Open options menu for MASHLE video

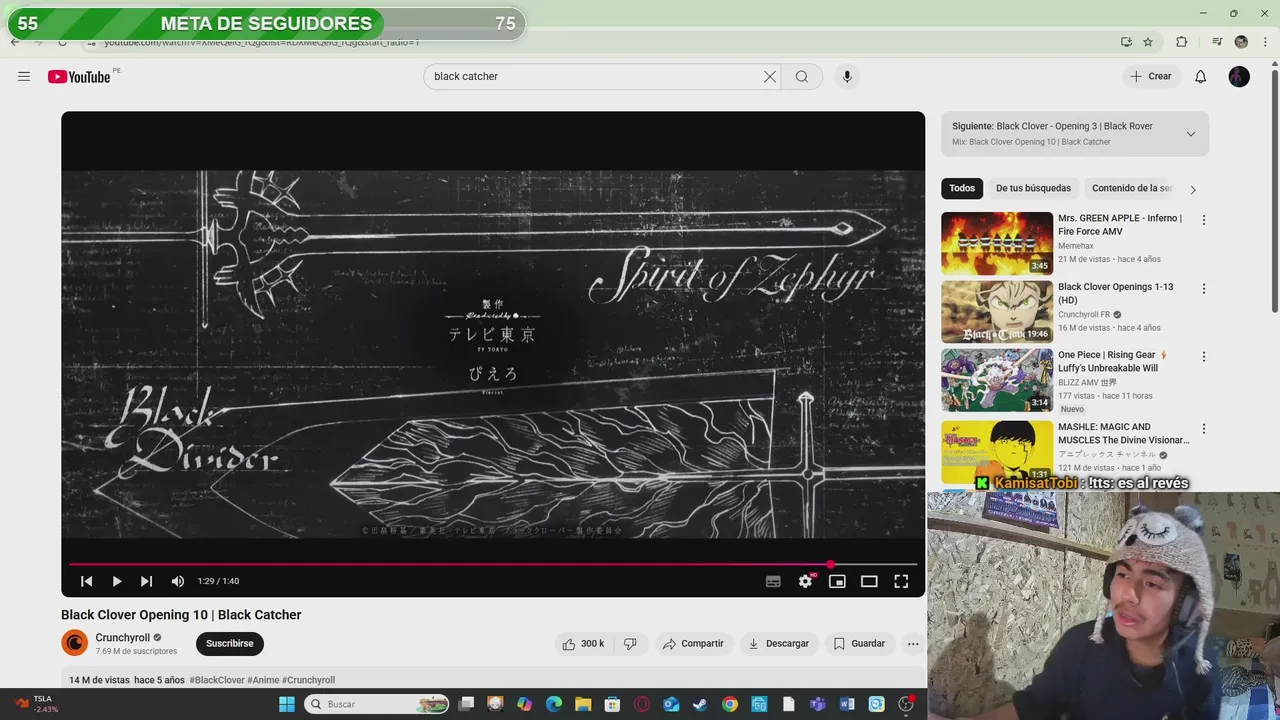click(x=1203, y=428)
